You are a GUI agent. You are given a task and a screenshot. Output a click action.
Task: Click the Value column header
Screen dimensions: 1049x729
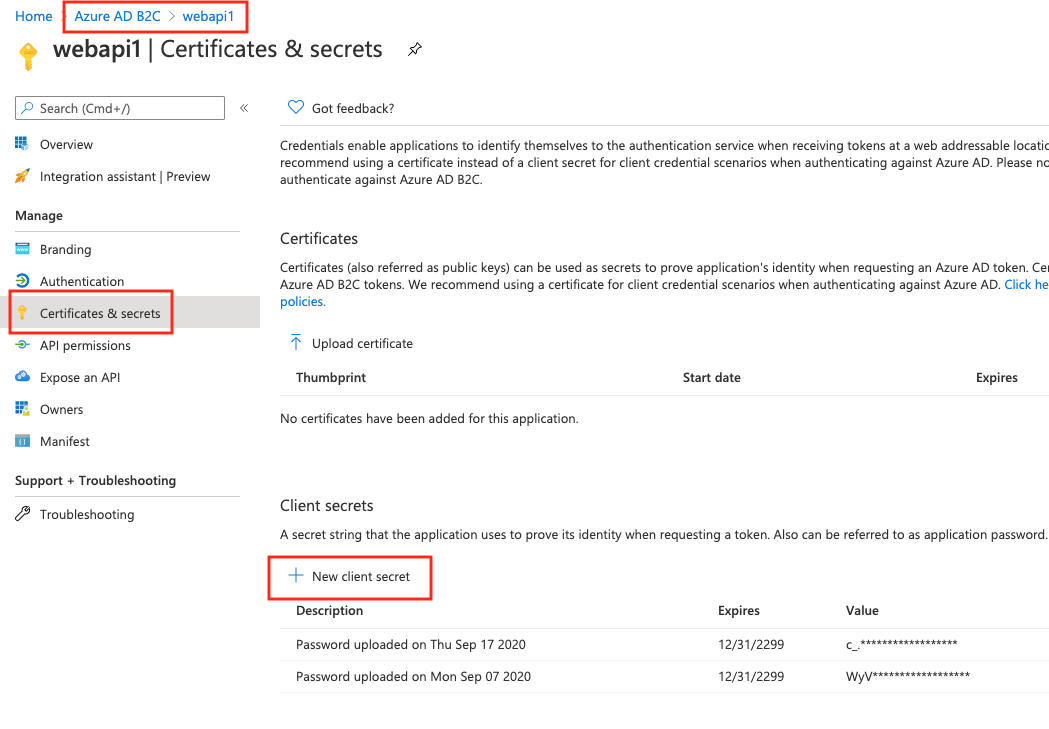click(x=862, y=611)
